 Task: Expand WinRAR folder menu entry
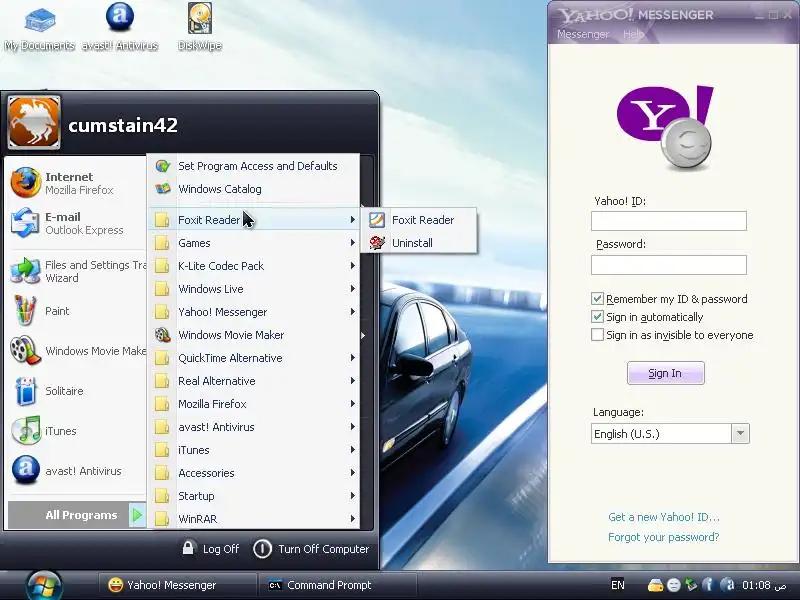(x=254, y=519)
